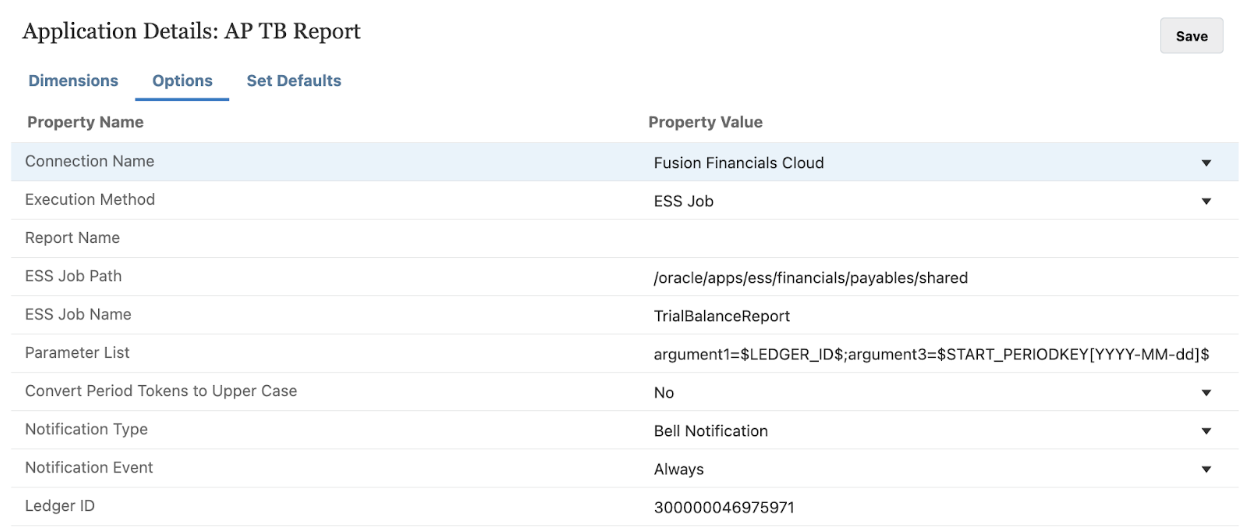1244x528 pixels.
Task: Expand the Connection Name dropdown arrow
Action: pos(1205,163)
